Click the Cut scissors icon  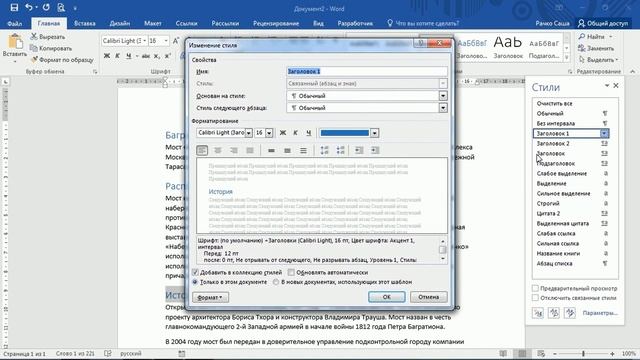pyautogui.click(x=34, y=37)
